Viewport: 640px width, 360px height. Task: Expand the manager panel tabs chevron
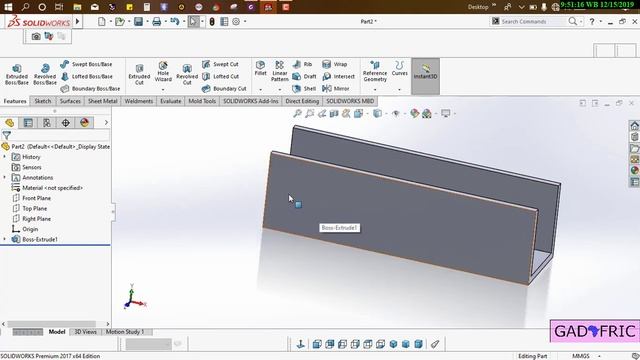point(106,122)
